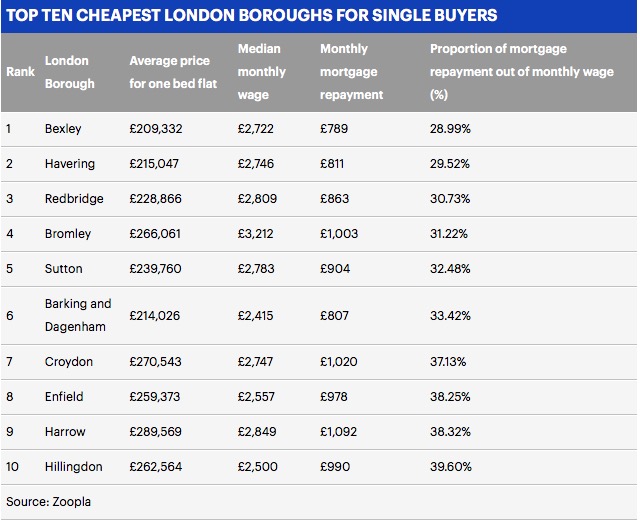Select Sutton's mortgage repayment £904
Viewport: 640px width, 528px height.
(x=334, y=269)
